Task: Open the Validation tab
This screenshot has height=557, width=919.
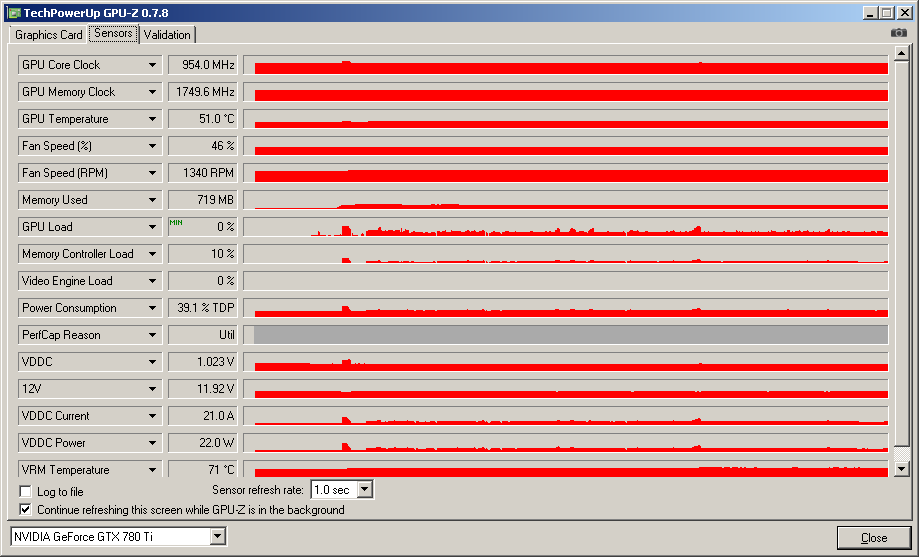Action: 167,35
